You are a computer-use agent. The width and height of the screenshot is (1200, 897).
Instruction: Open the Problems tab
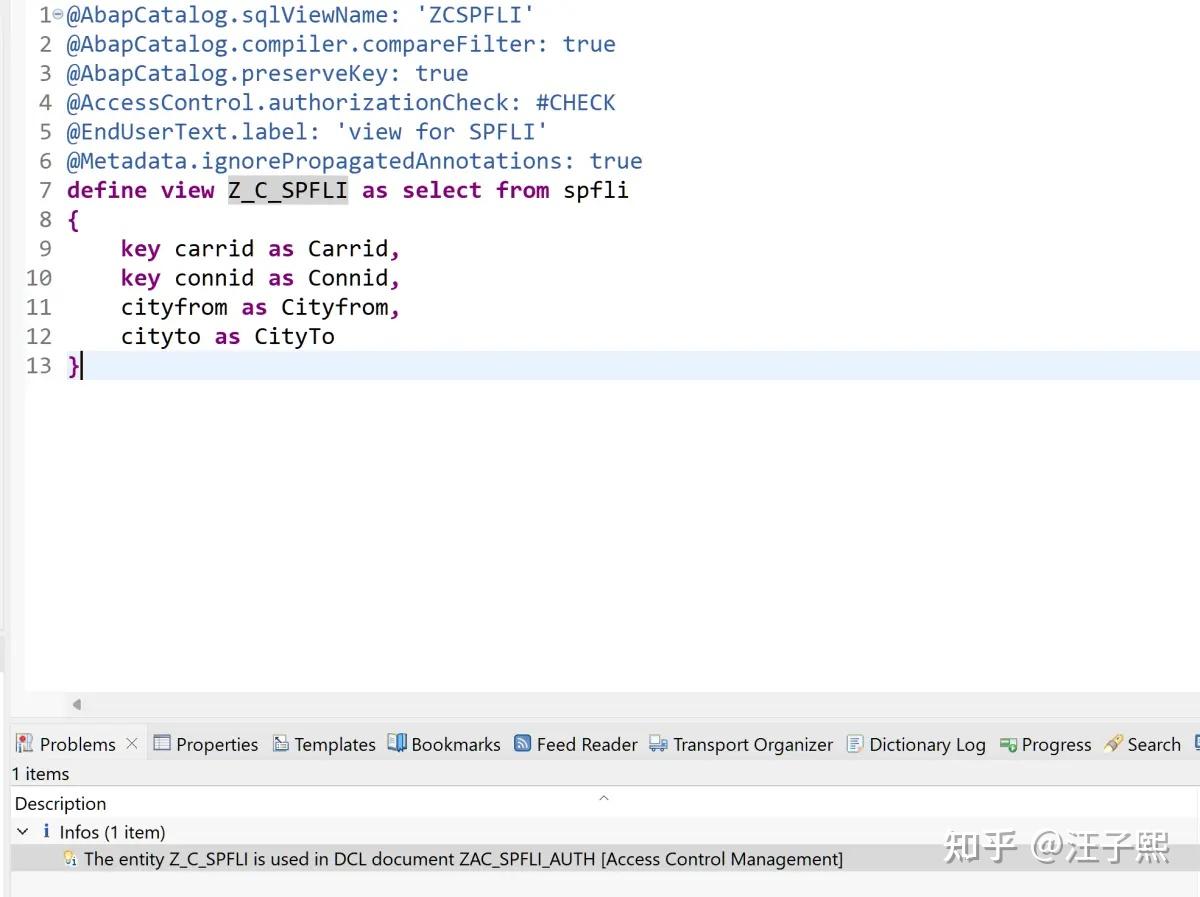click(77, 744)
